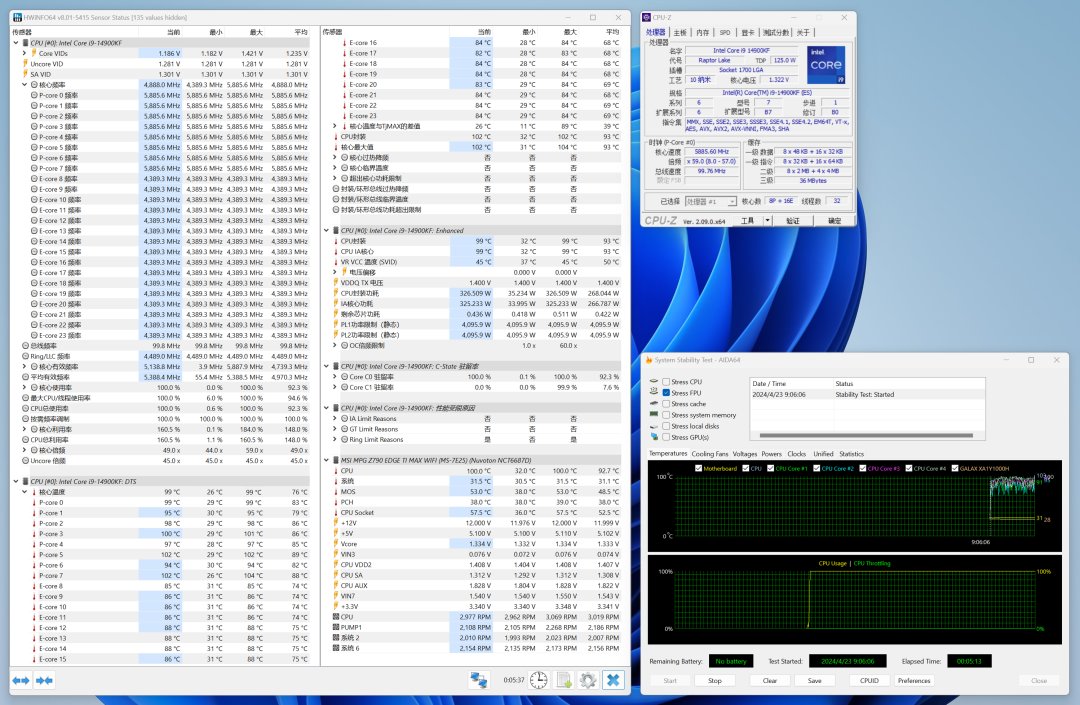Enable Stress CPU checkbox in AIDA64
The image size is (1080, 705).
[x=667, y=382]
